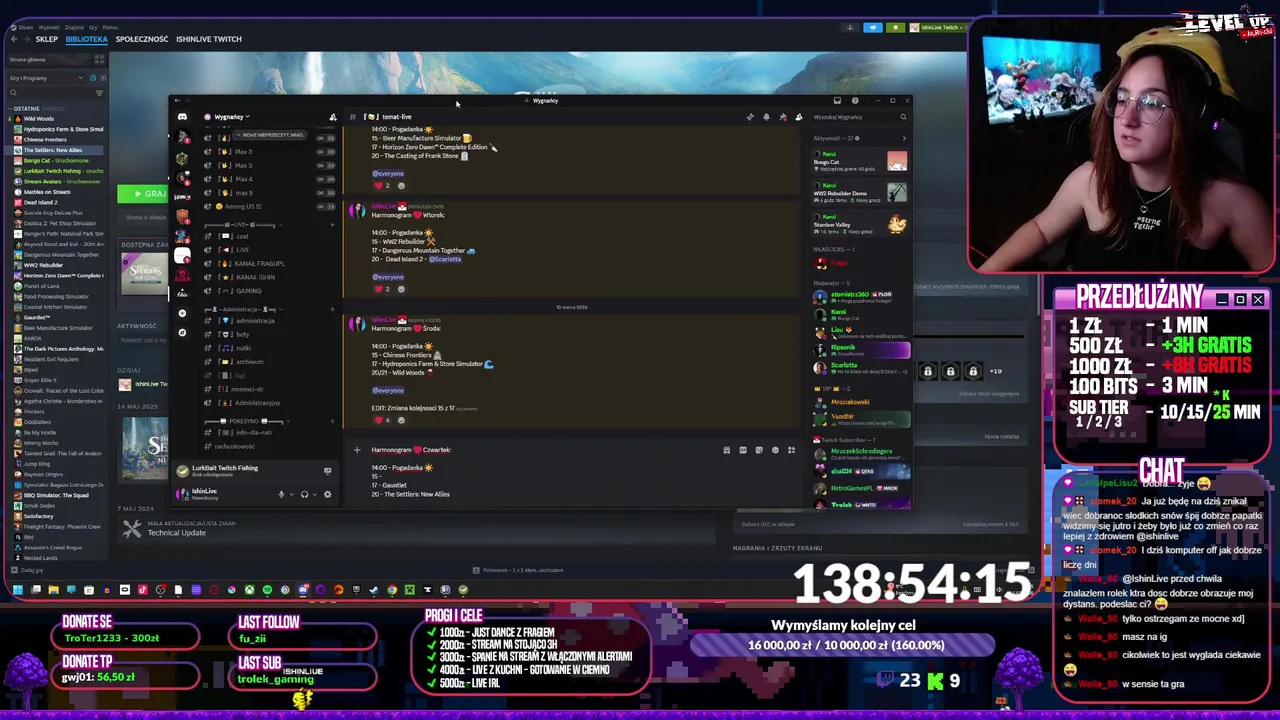1280x720 pixels.
Task: Open Steam BIBLIOTEKA tab
Action: coord(86,39)
